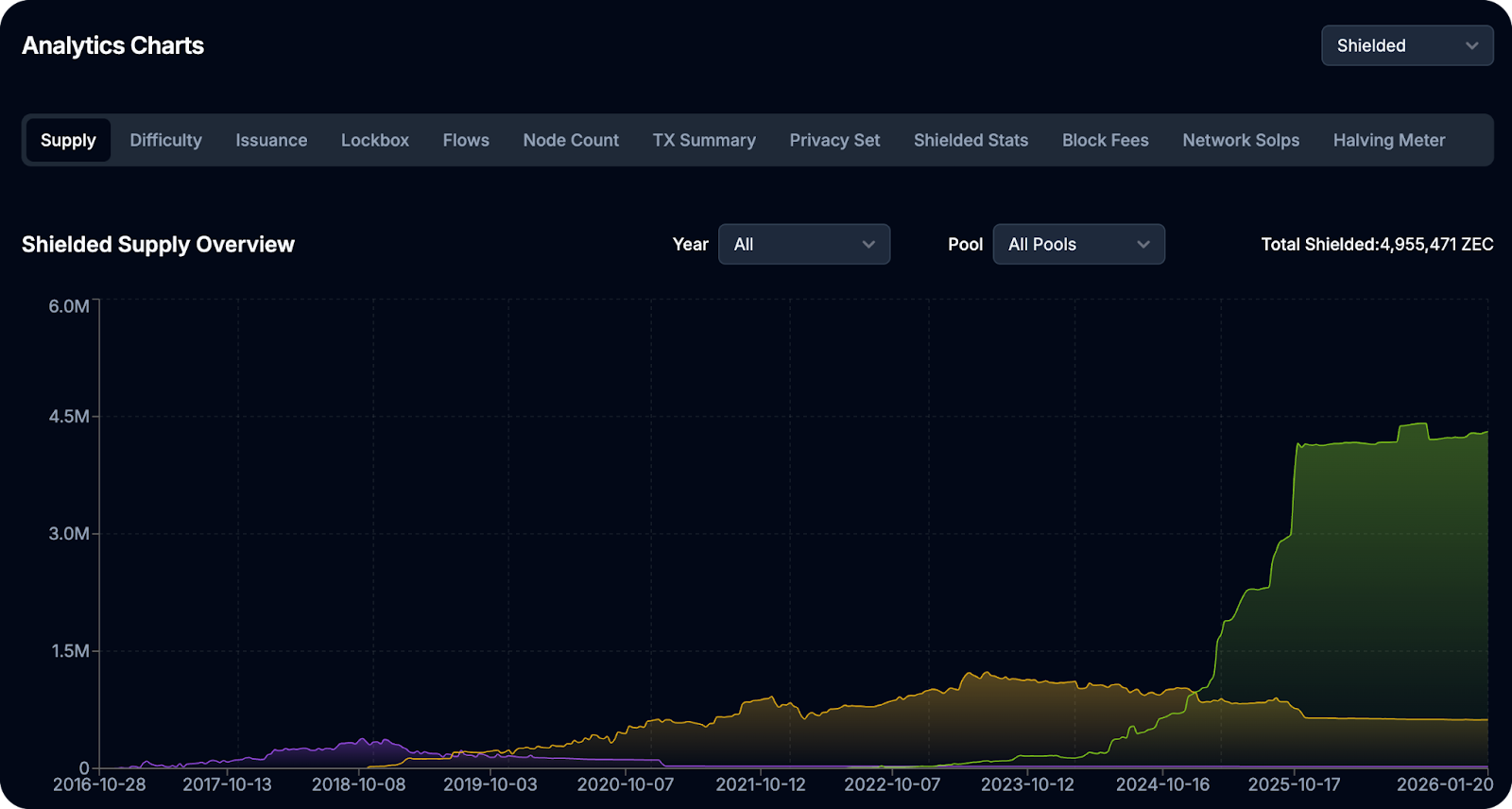The image size is (1512, 809).
Task: Open the All Pools dropdown
Action: tap(1077, 245)
